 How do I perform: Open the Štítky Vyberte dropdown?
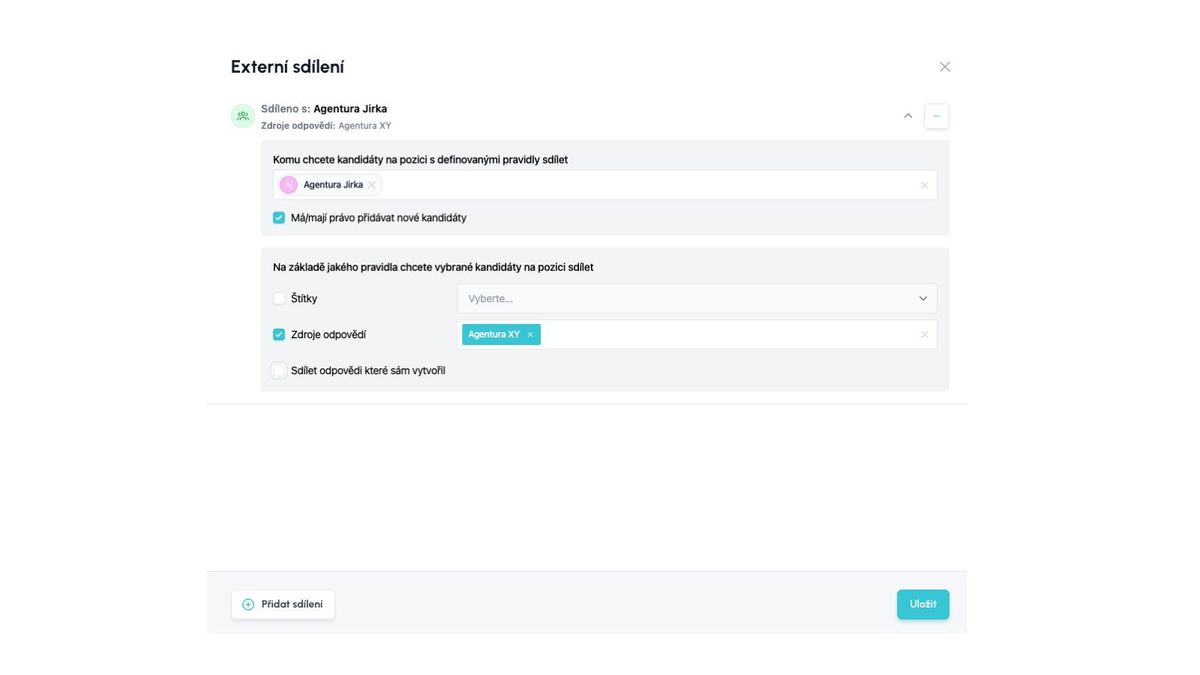click(680, 299)
